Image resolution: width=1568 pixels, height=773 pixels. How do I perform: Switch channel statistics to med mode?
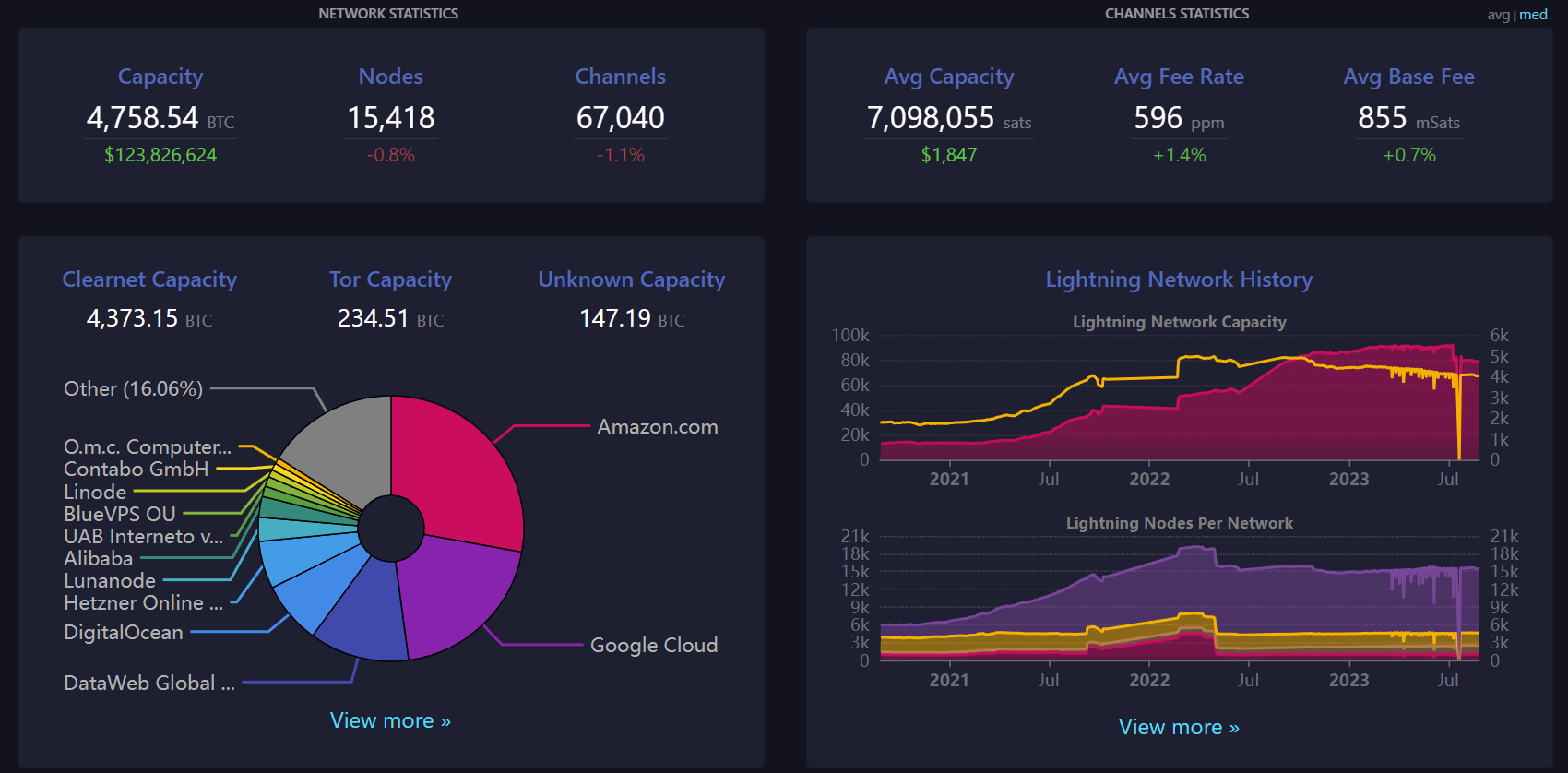(x=1533, y=15)
